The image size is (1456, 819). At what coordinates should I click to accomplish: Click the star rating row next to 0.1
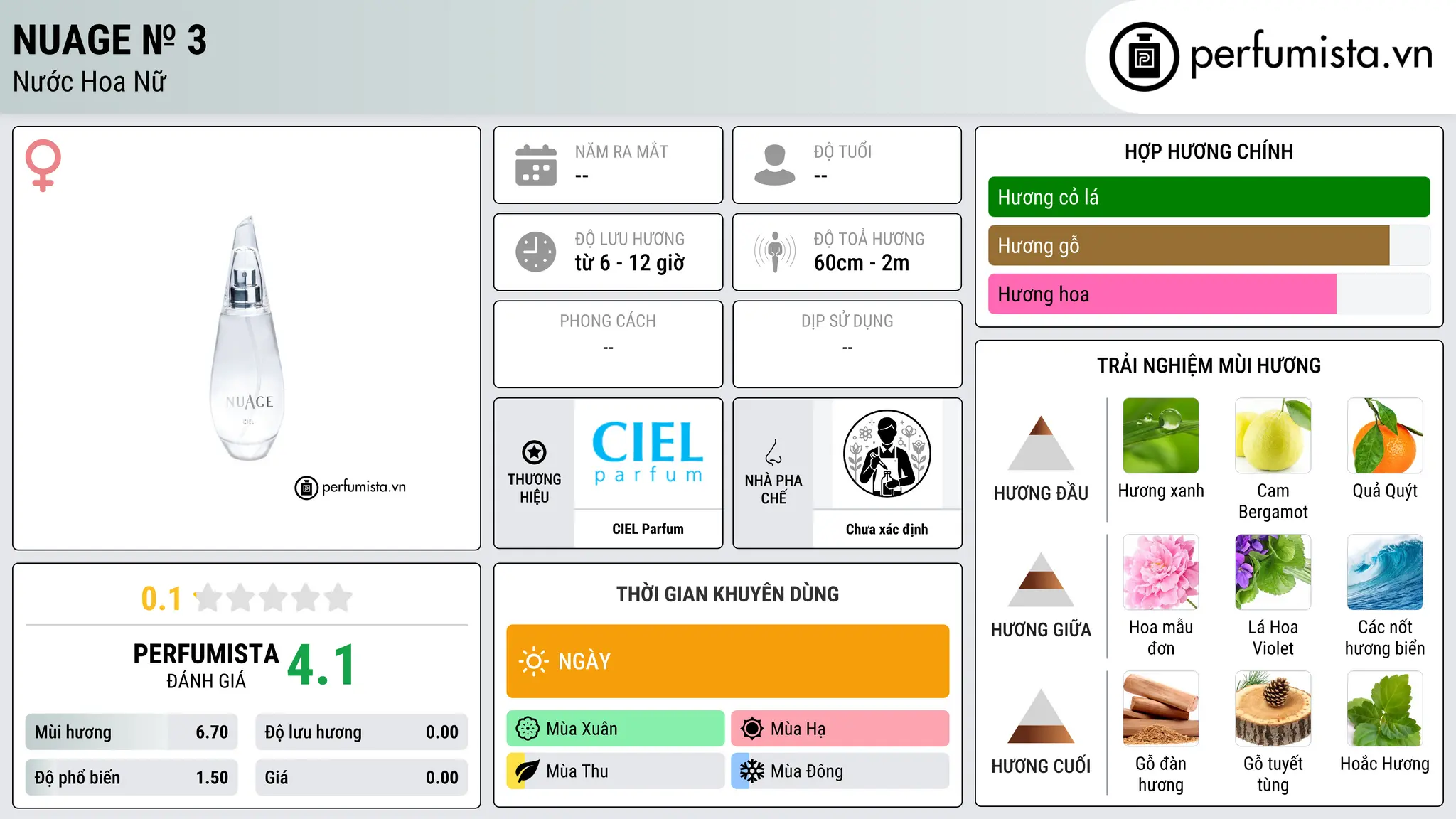(x=273, y=598)
